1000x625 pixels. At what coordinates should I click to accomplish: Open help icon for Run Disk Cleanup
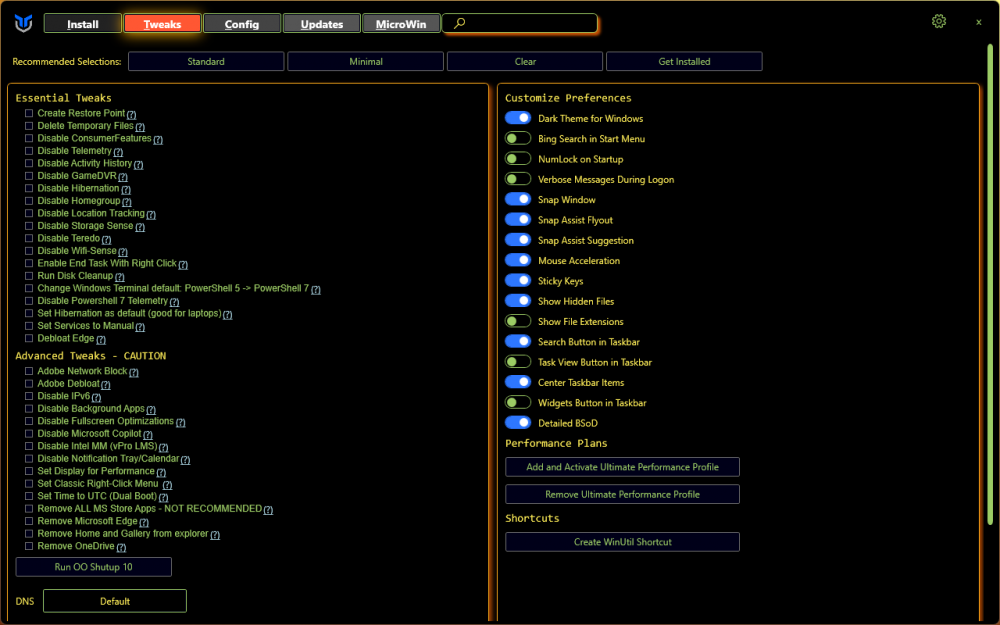119,277
